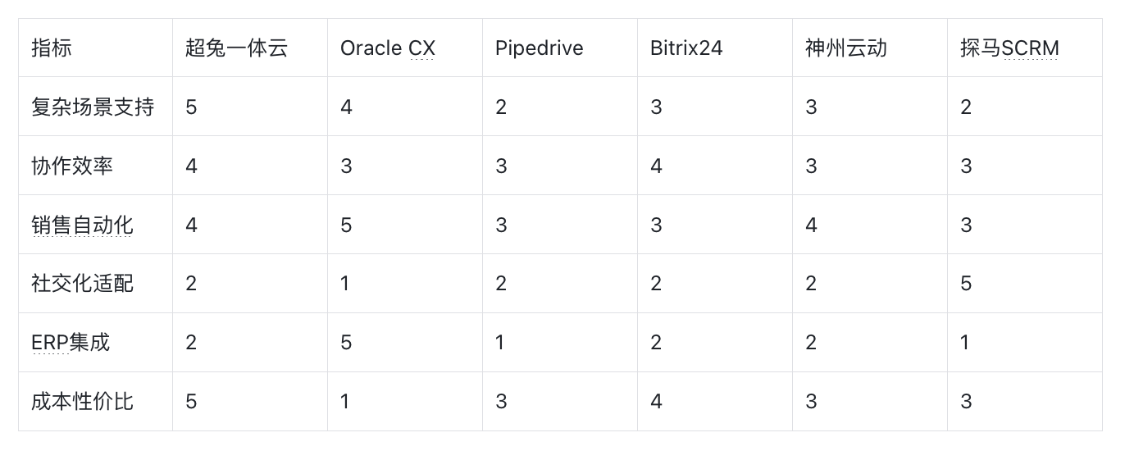Select Oracle CX score for 成本性价比
Viewport: 1125px width, 454px height.
[345, 402]
